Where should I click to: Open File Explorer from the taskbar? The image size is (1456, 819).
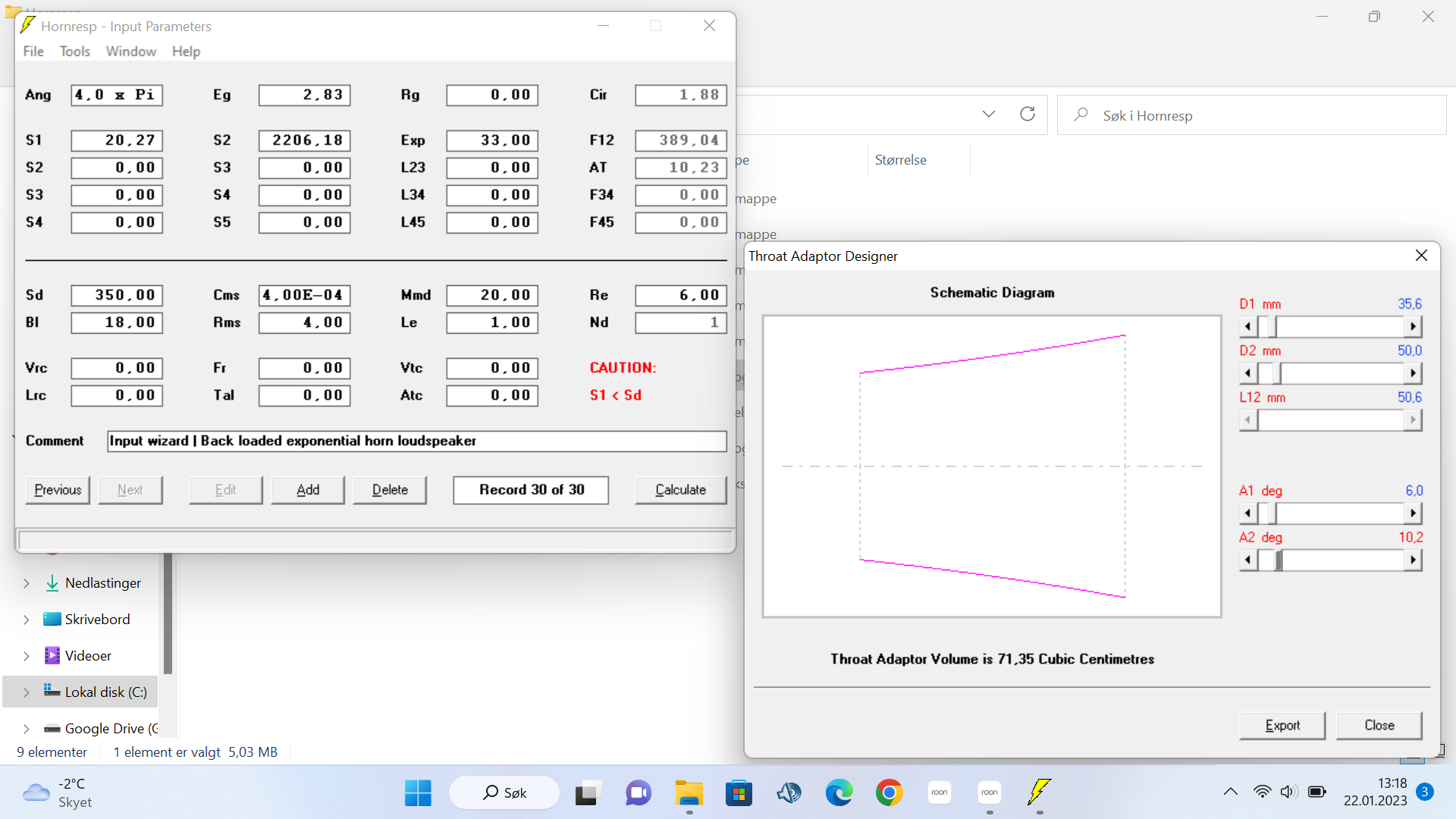click(689, 792)
